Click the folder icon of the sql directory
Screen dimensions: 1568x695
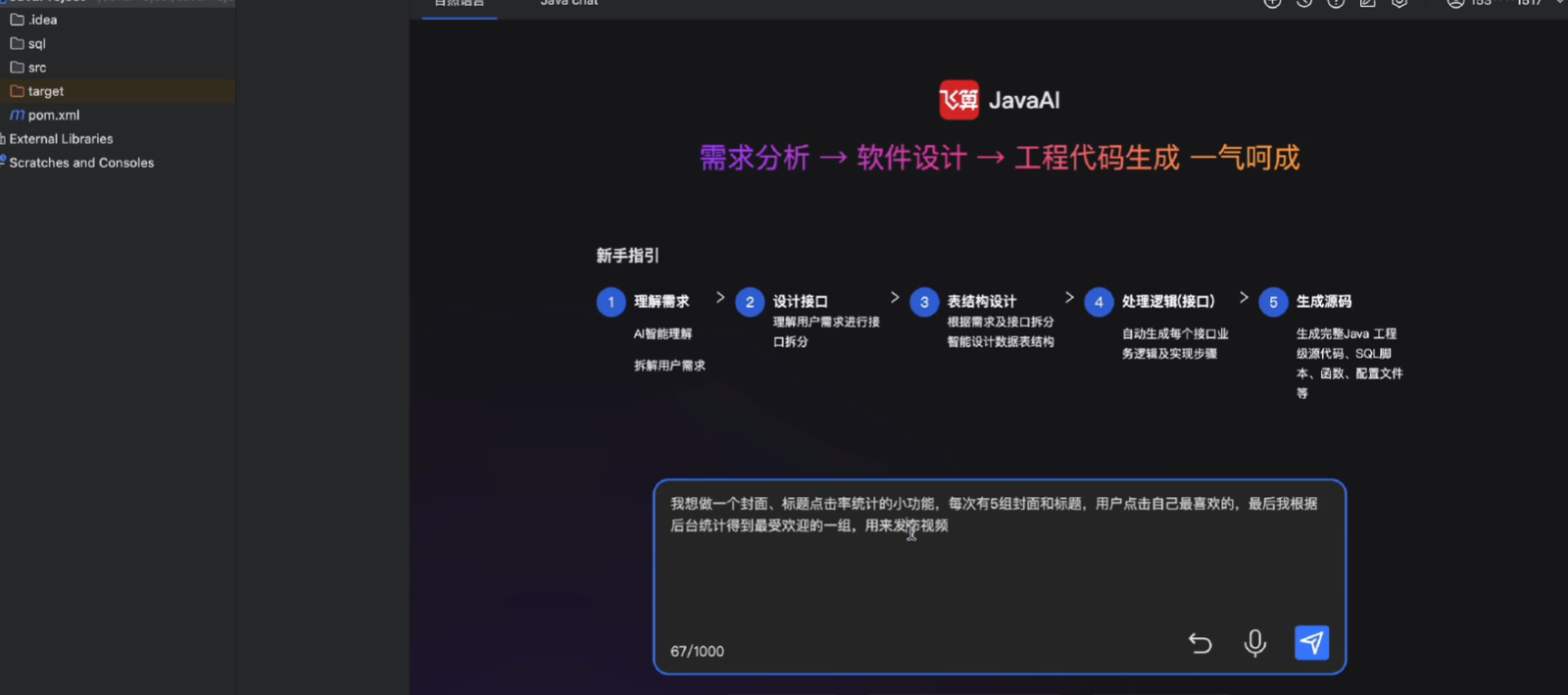(x=17, y=43)
